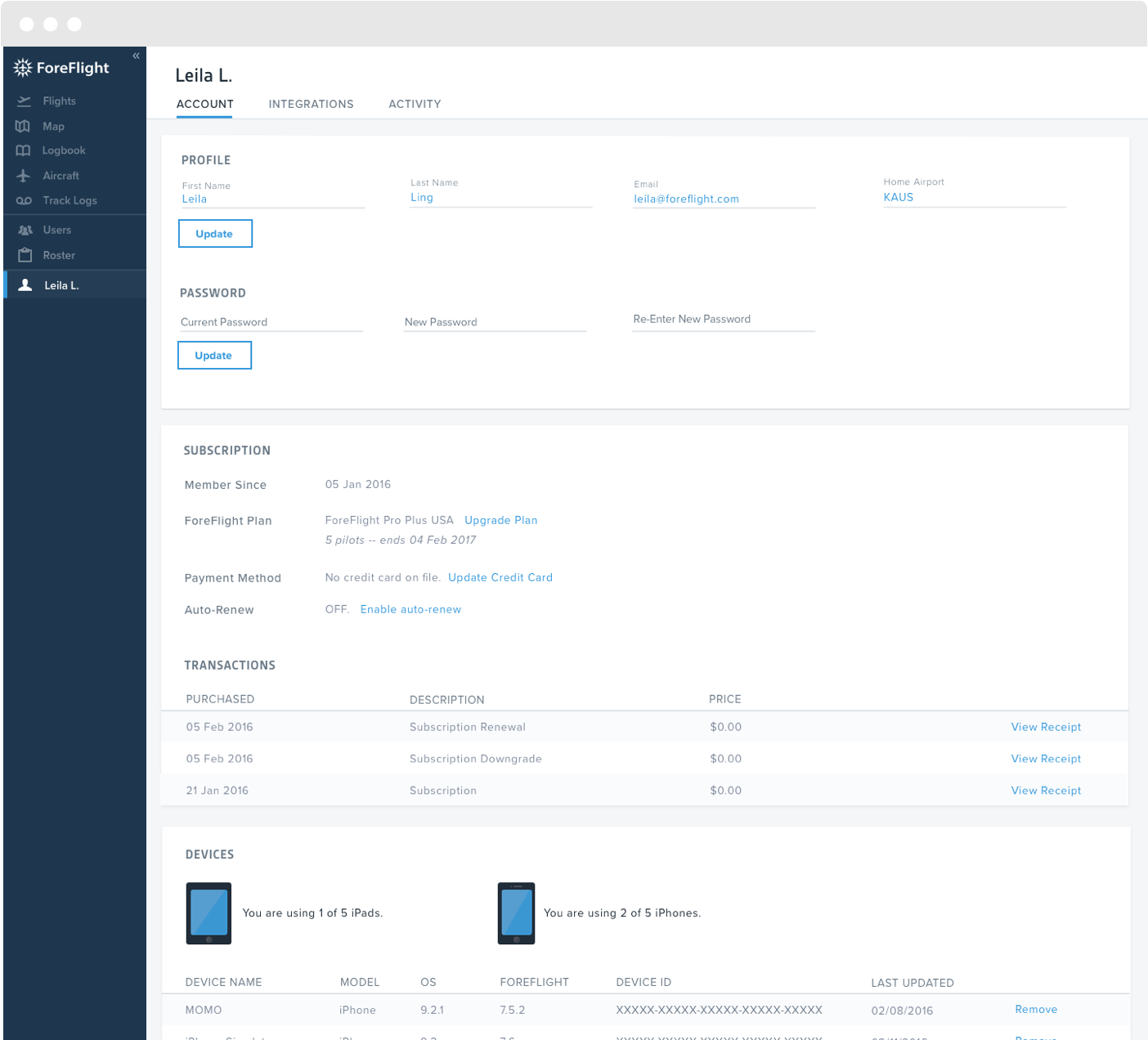Click the MOMO row device ID value
This screenshot has width=1148, height=1040.
tap(720, 1011)
